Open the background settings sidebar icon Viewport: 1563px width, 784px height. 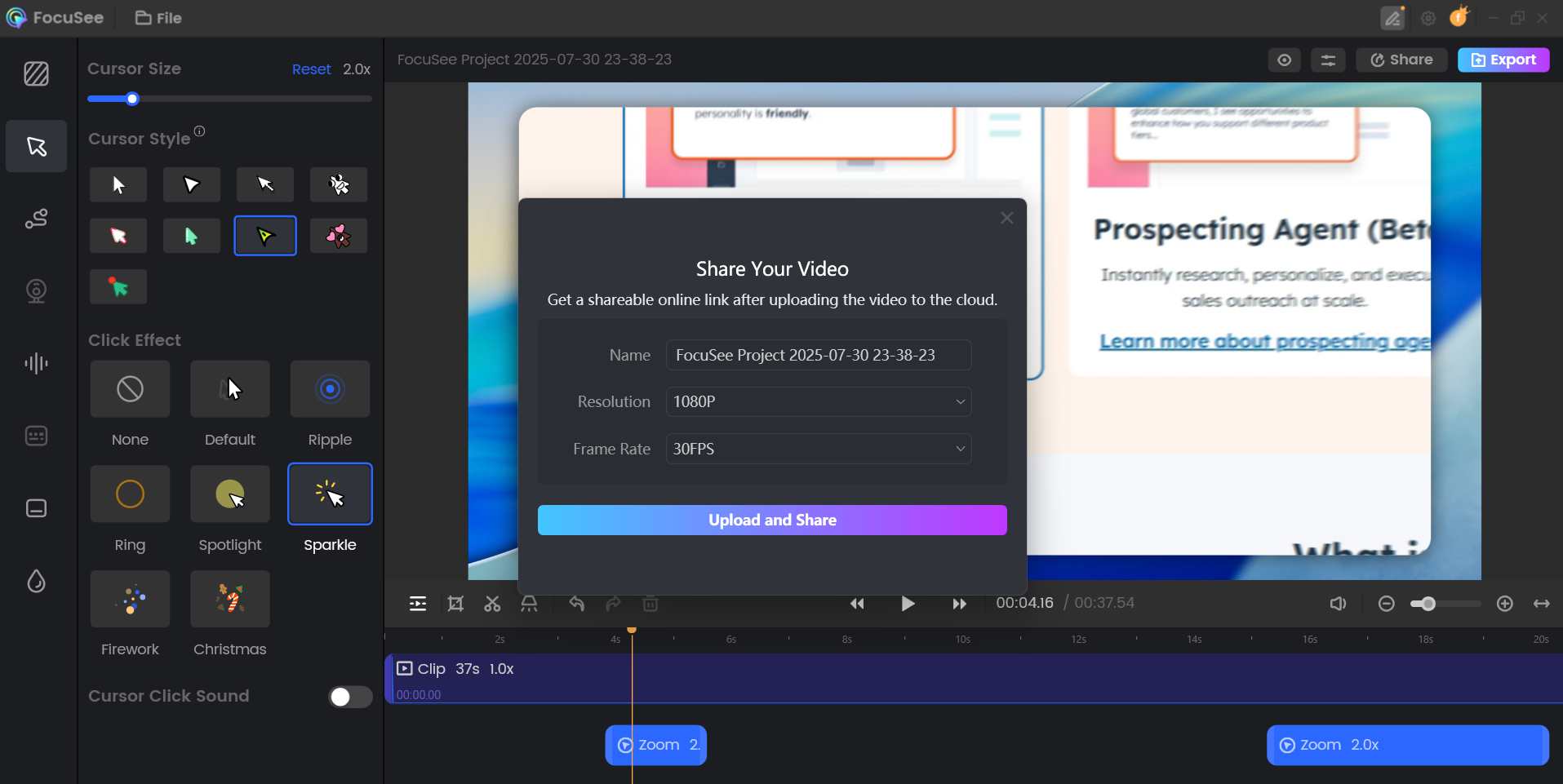click(36, 74)
